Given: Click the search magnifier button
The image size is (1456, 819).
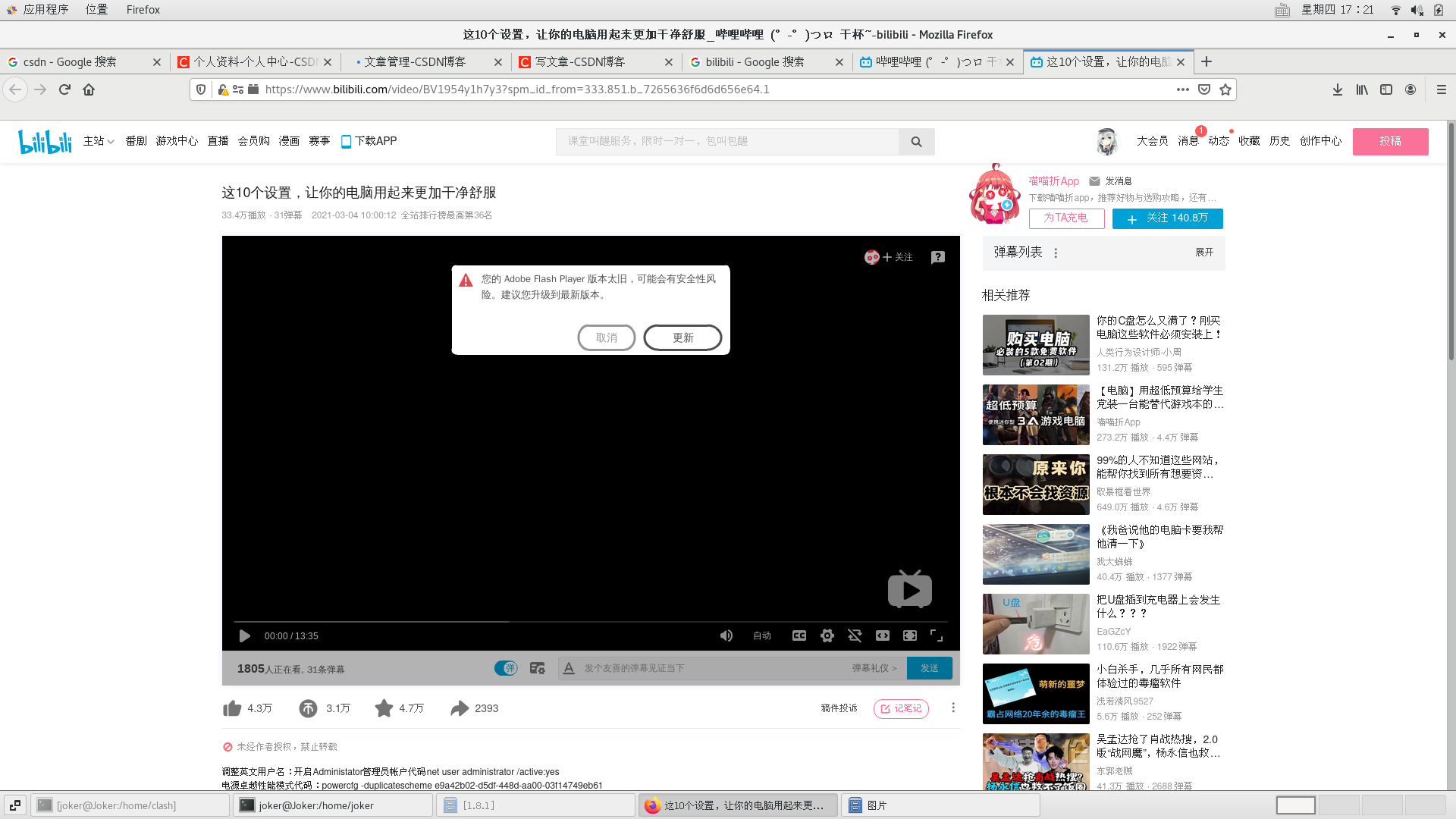Looking at the screenshot, I should 916,142.
